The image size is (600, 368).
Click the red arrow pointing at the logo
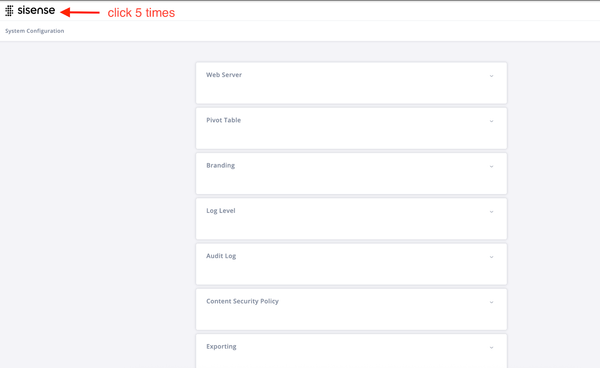[x=80, y=13]
